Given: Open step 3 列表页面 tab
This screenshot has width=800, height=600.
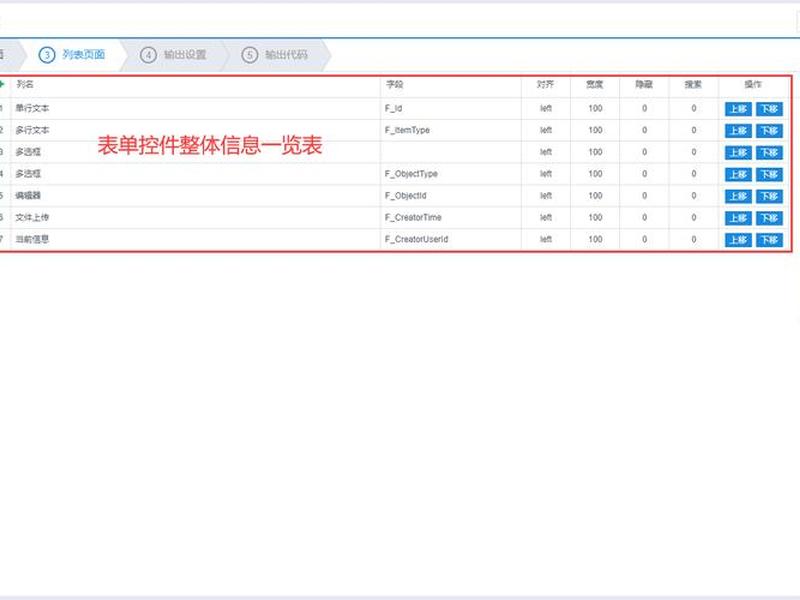Looking at the screenshot, I should coord(72,55).
